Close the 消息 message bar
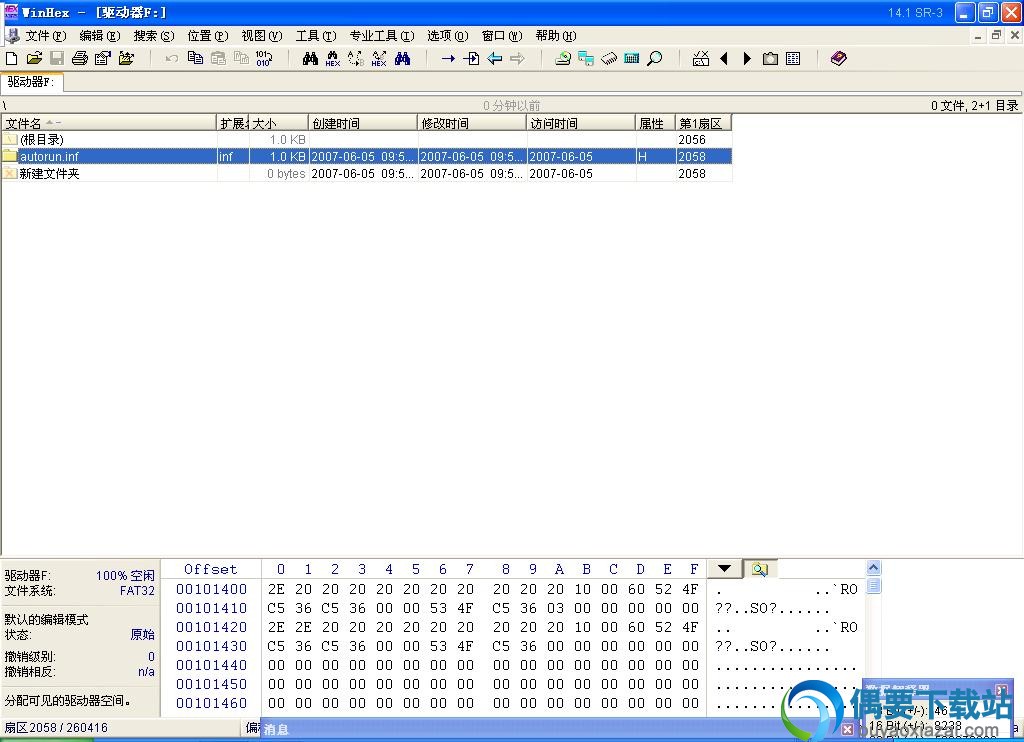Image resolution: width=1024 pixels, height=742 pixels. pyautogui.click(x=847, y=730)
